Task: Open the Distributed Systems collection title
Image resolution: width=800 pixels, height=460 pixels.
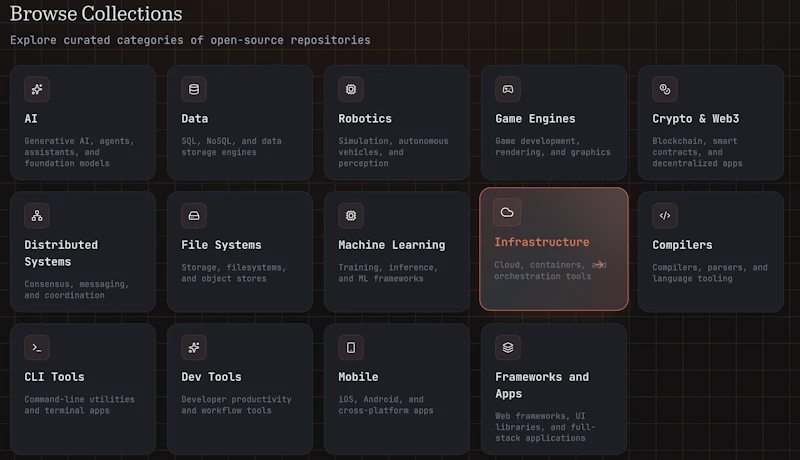Action: point(61,253)
